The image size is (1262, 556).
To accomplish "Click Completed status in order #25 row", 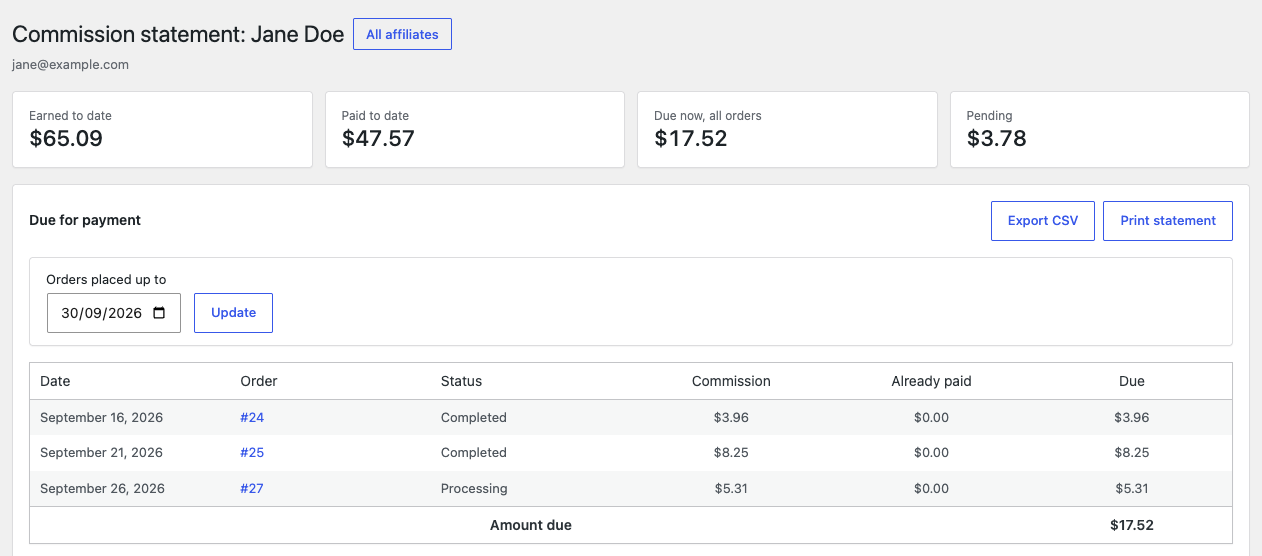I will coord(474,453).
